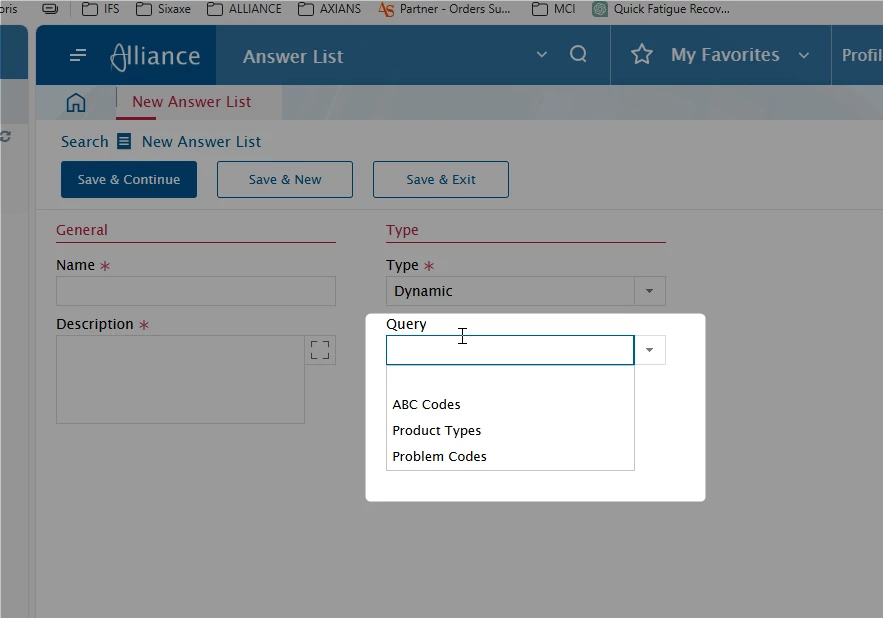
Task: Click the list icon beside Search
Action: coord(124,141)
